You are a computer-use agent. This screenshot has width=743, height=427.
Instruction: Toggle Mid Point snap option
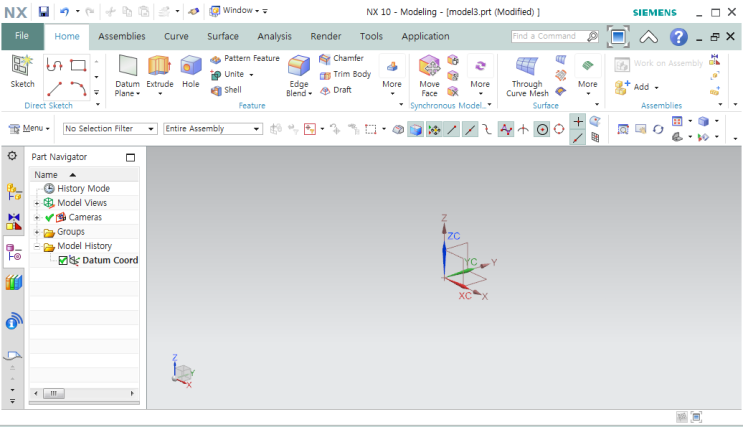470,129
